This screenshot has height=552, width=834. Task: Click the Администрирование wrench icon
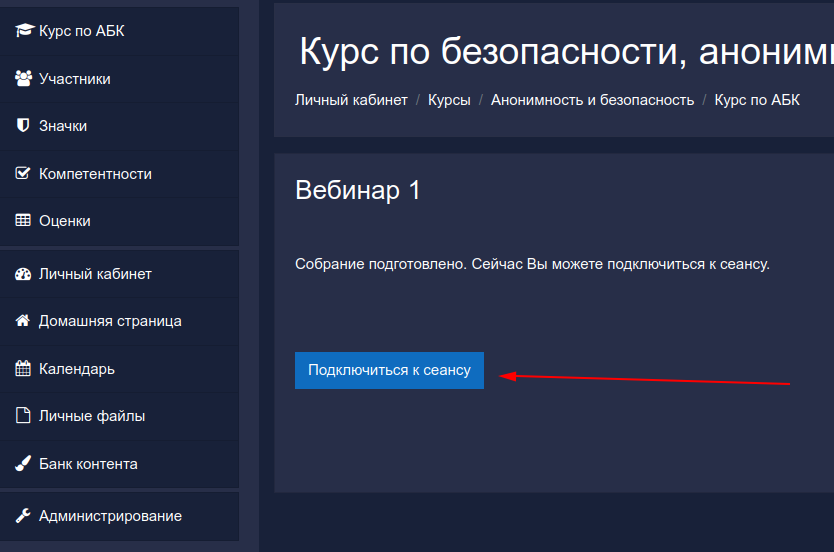(x=23, y=515)
